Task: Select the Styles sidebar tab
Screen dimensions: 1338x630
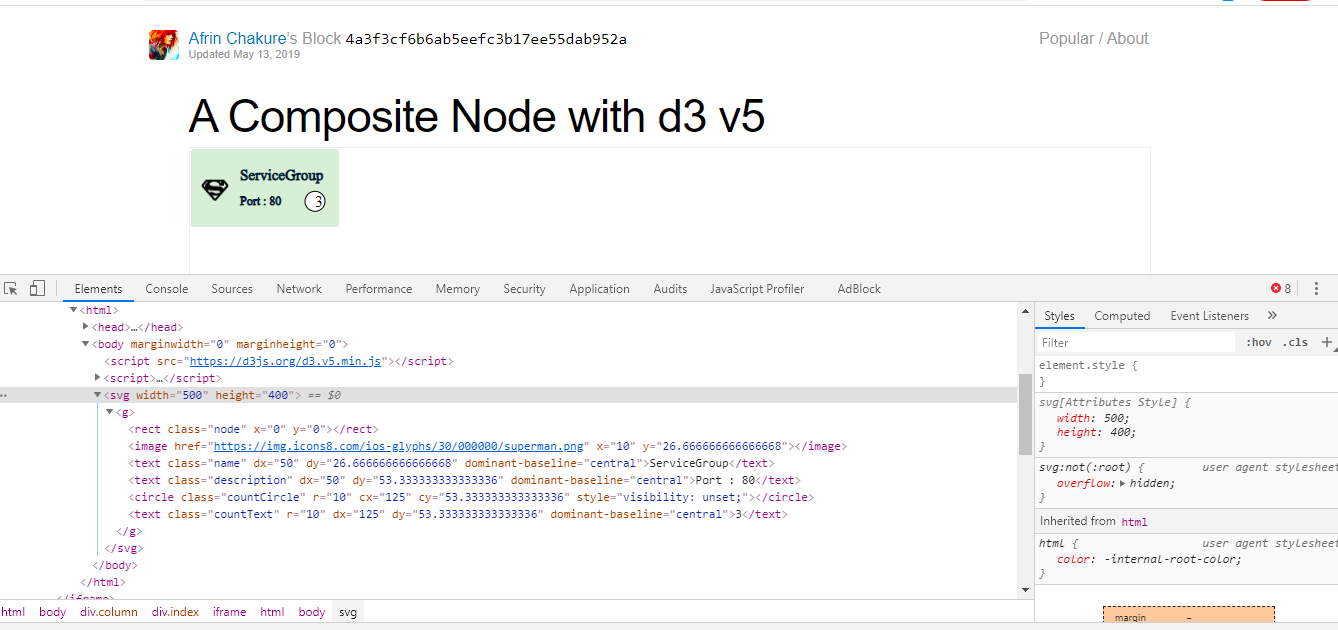Action: [x=1059, y=315]
